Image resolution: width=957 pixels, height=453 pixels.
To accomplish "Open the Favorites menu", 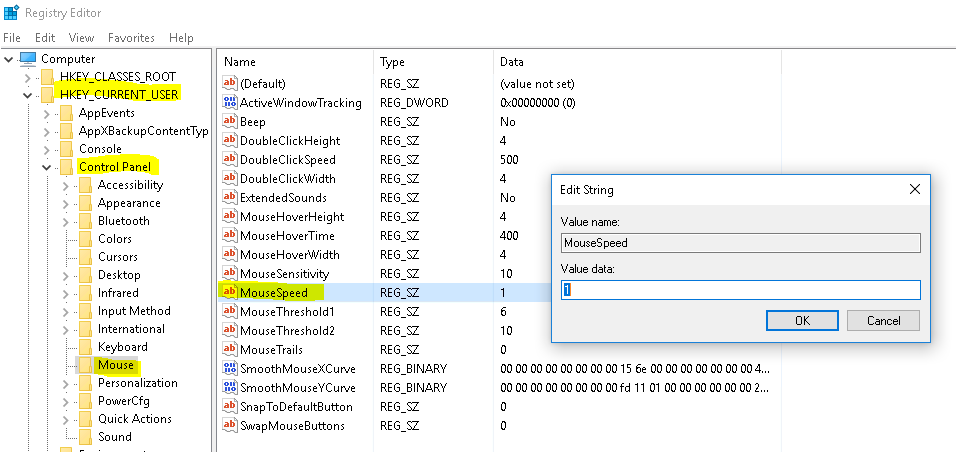I will coord(131,38).
